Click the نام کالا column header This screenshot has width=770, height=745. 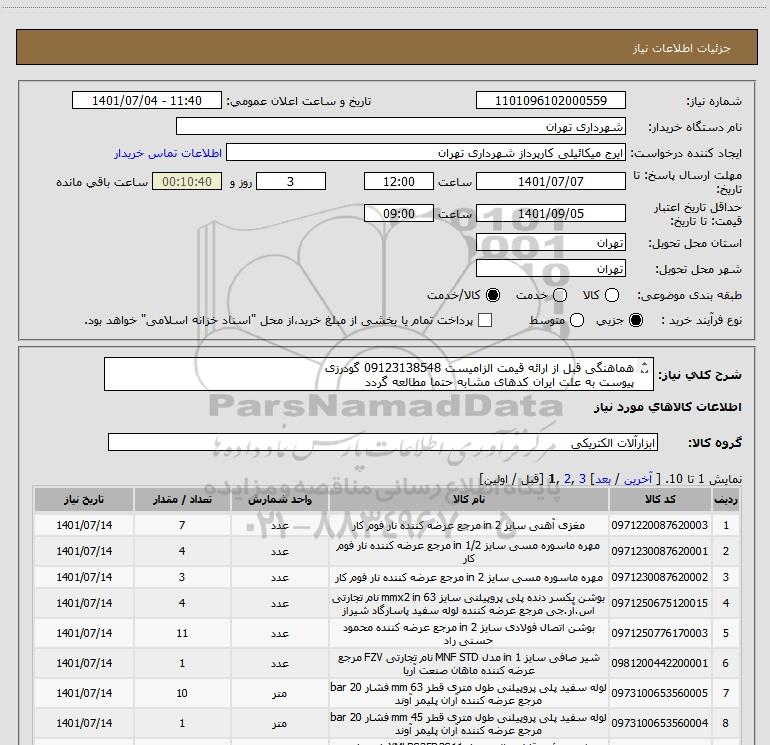click(x=469, y=499)
